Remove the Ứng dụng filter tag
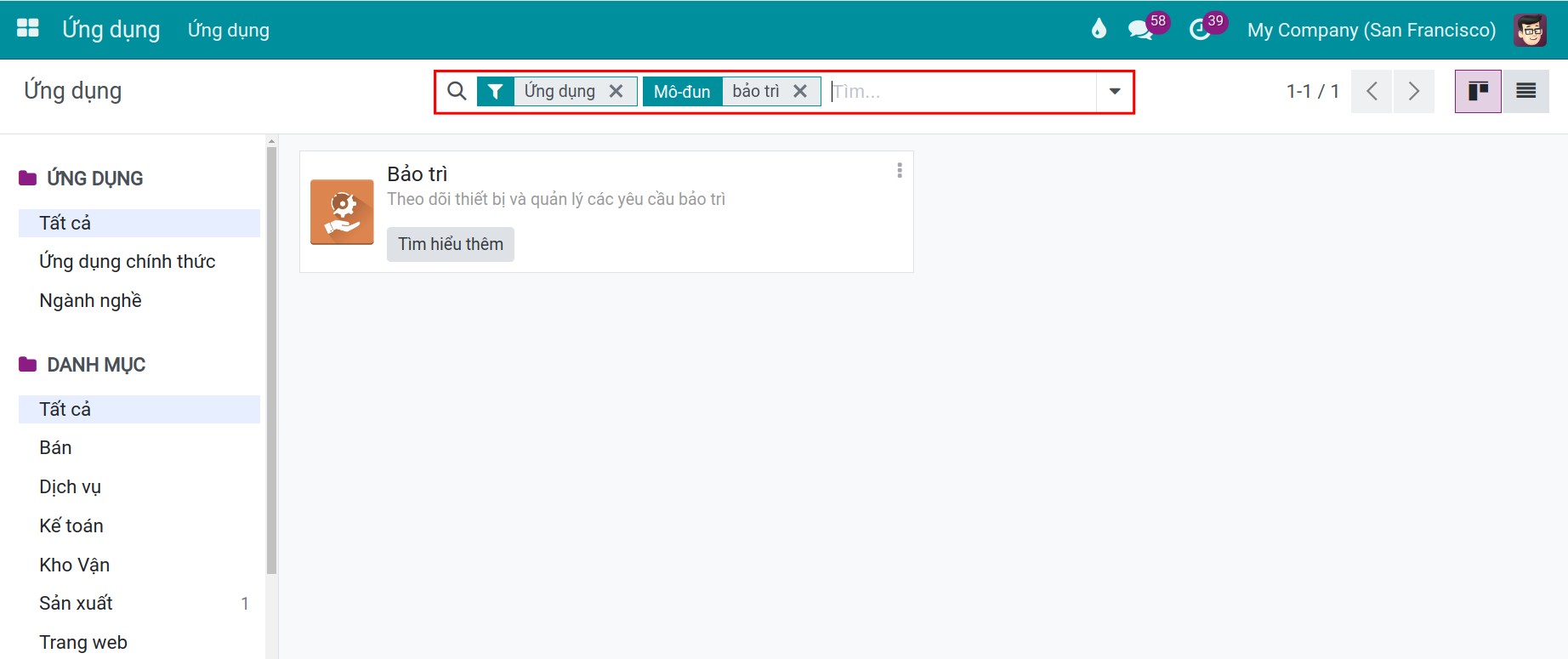The image size is (1568, 659). [x=616, y=91]
